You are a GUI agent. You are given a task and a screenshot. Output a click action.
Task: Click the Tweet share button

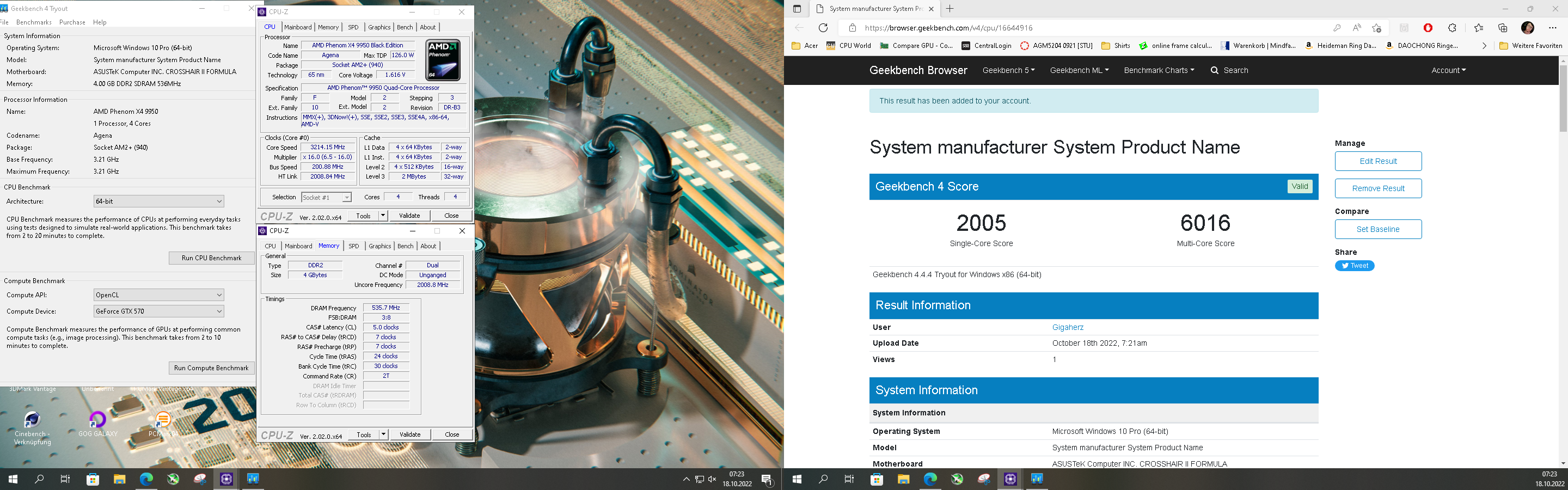pyautogui.click(x=1355, y=265)
